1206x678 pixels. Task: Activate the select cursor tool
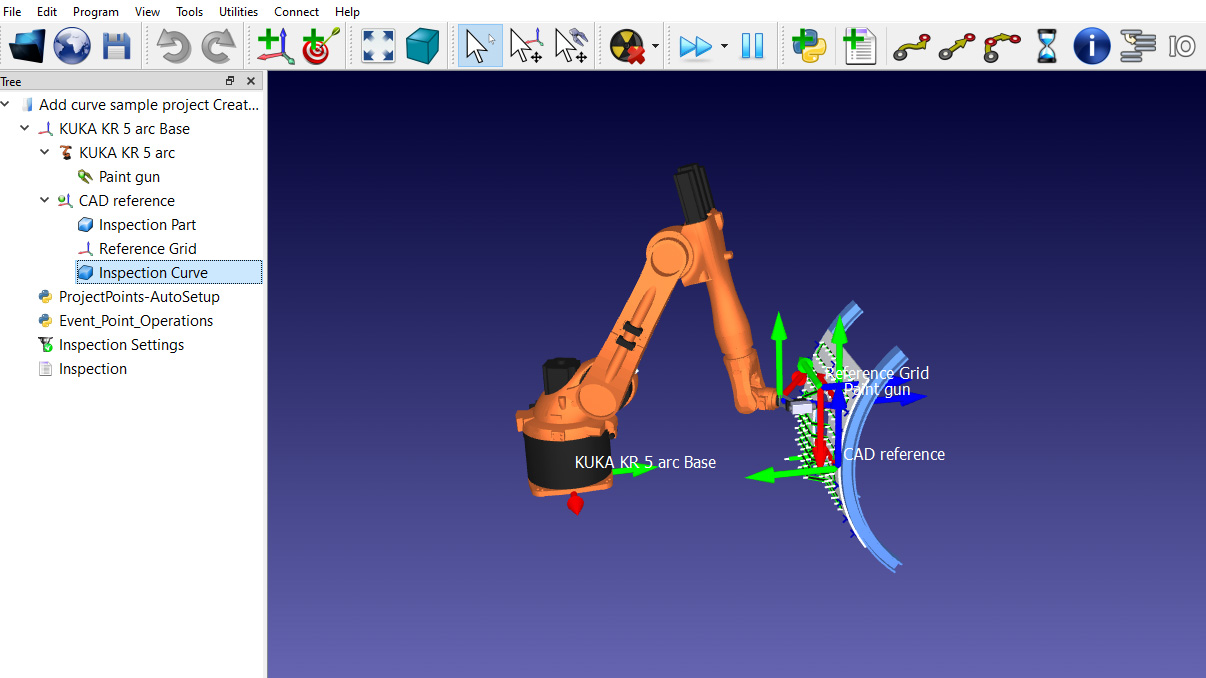480,46
